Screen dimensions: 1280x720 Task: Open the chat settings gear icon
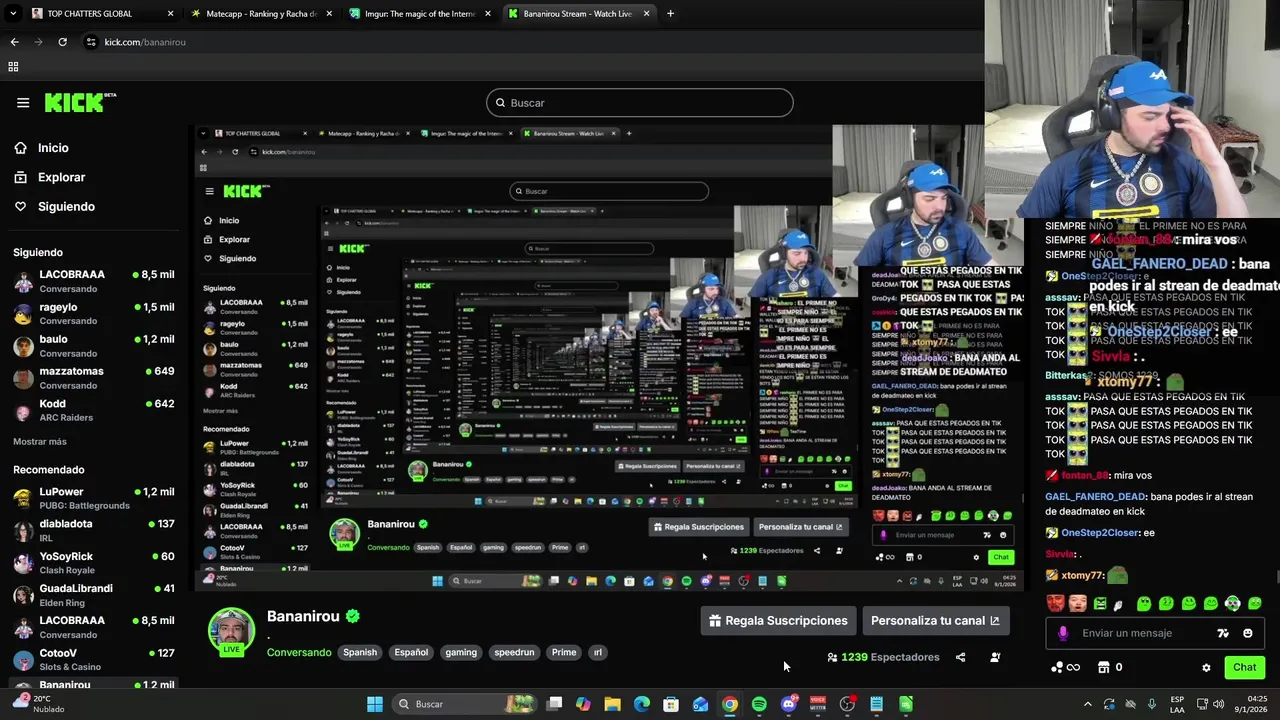1206,667
